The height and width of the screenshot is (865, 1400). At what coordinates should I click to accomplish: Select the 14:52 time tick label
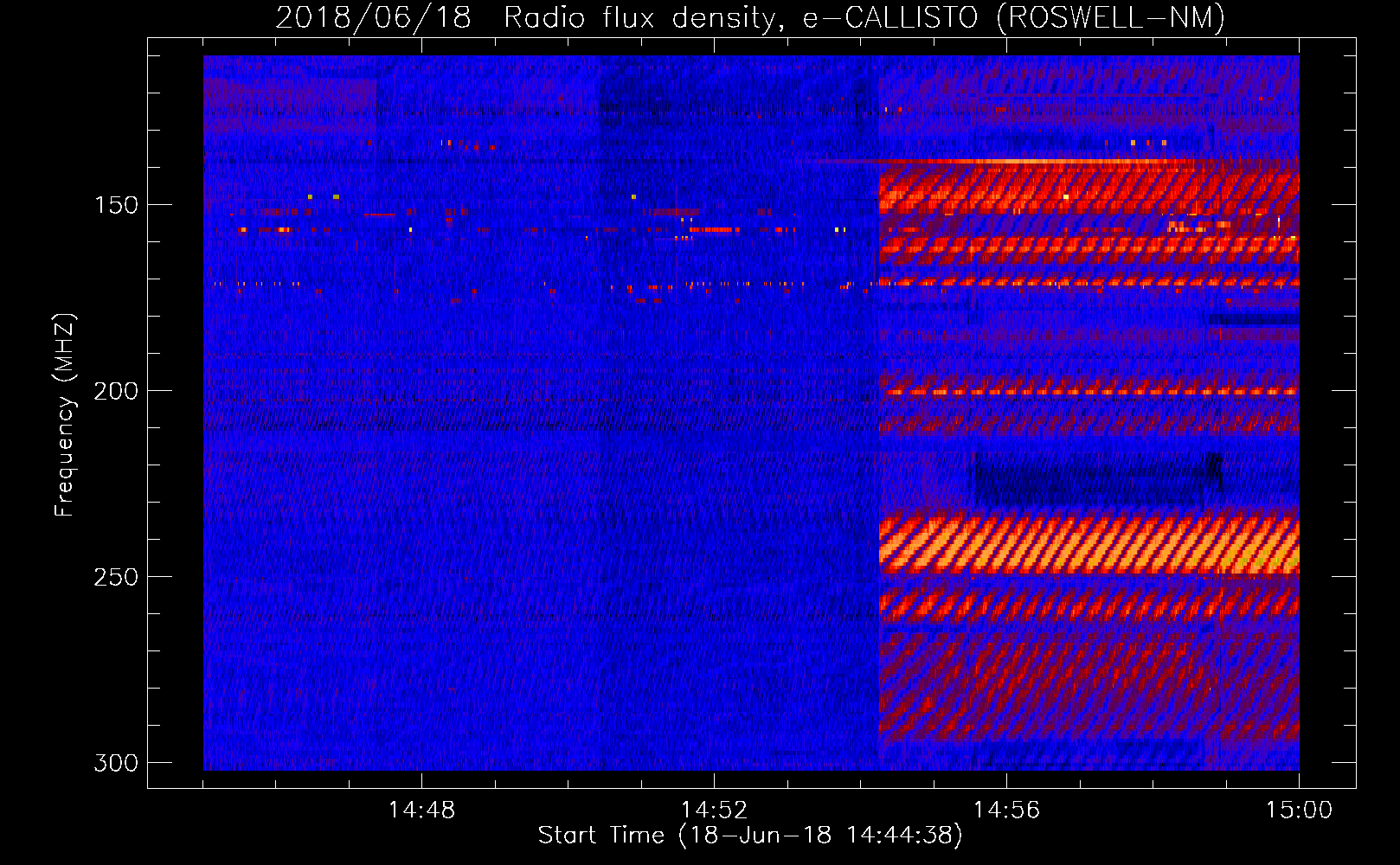coord(714,811)
